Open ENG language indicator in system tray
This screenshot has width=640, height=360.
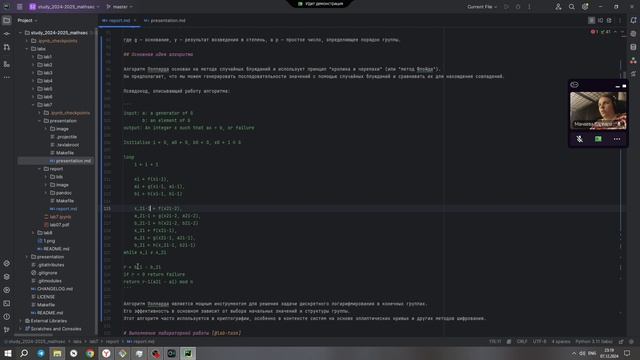[x=592, y=353]
